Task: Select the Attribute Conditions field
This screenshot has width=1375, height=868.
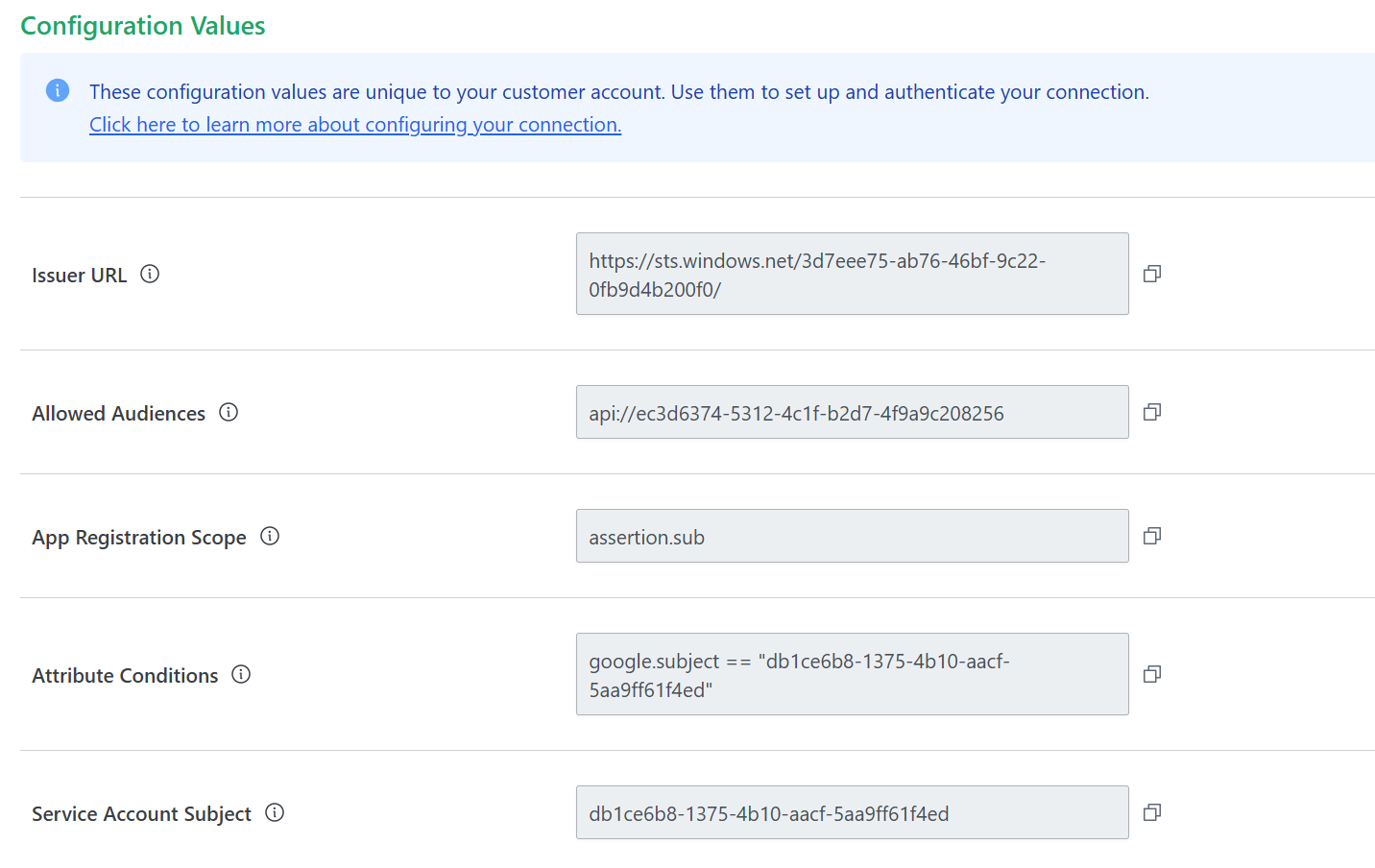Action: coord(853,674)
